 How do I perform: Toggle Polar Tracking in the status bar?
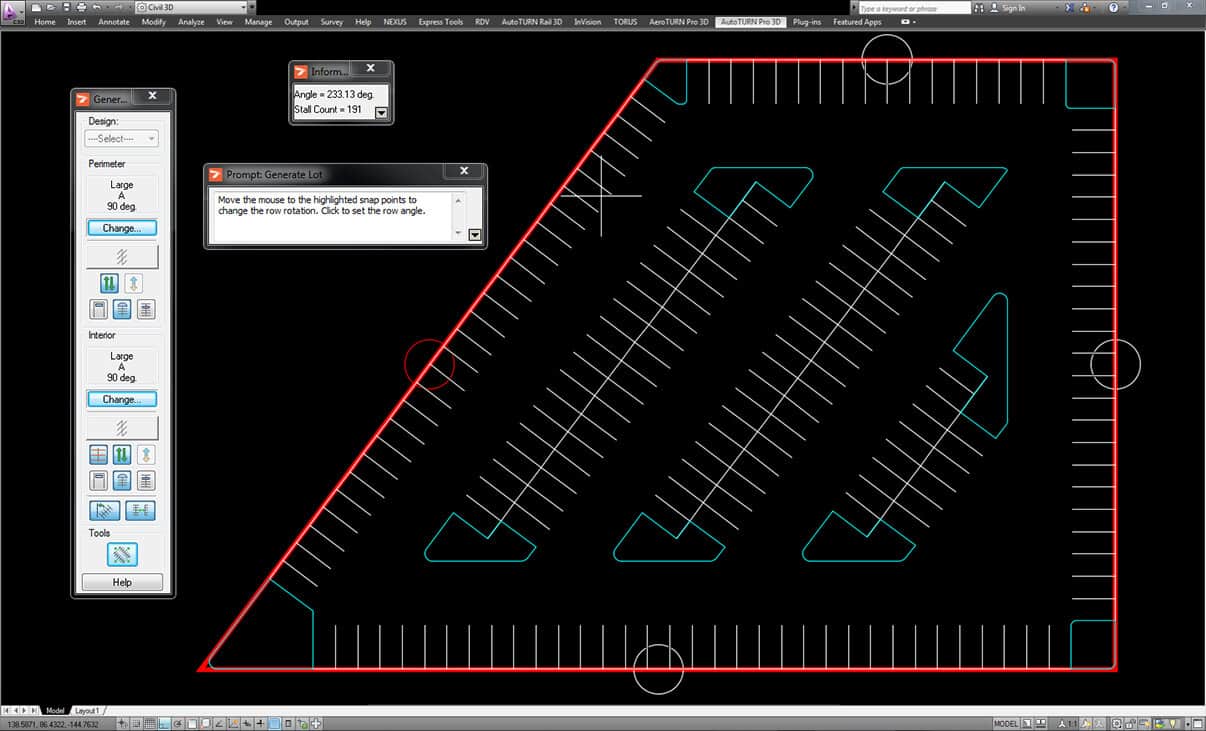[x=178, y=723]
